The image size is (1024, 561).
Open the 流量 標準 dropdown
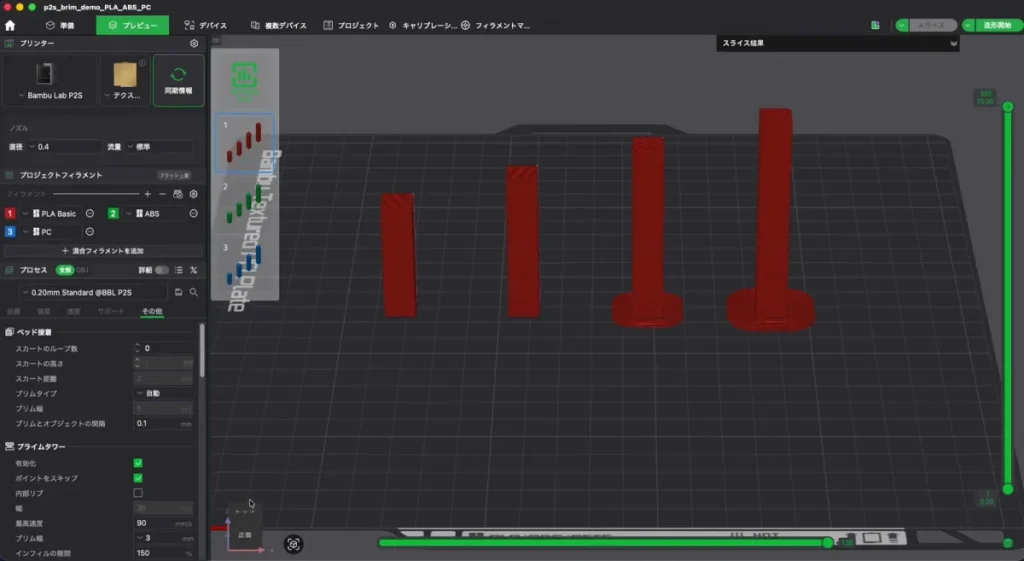click(159, 147)
